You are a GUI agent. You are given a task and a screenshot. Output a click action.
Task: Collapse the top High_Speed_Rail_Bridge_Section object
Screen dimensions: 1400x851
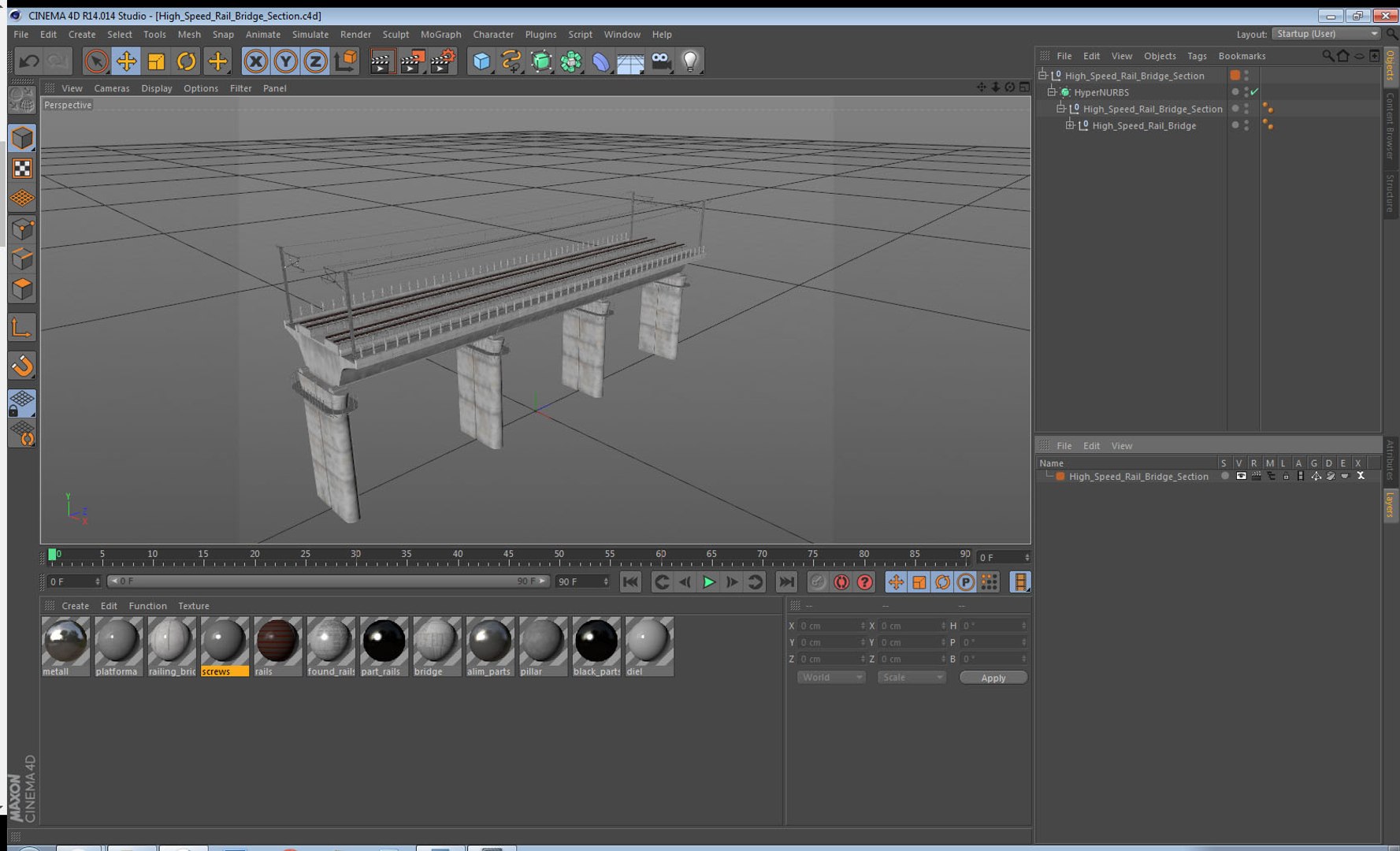tap(1042, 76)
